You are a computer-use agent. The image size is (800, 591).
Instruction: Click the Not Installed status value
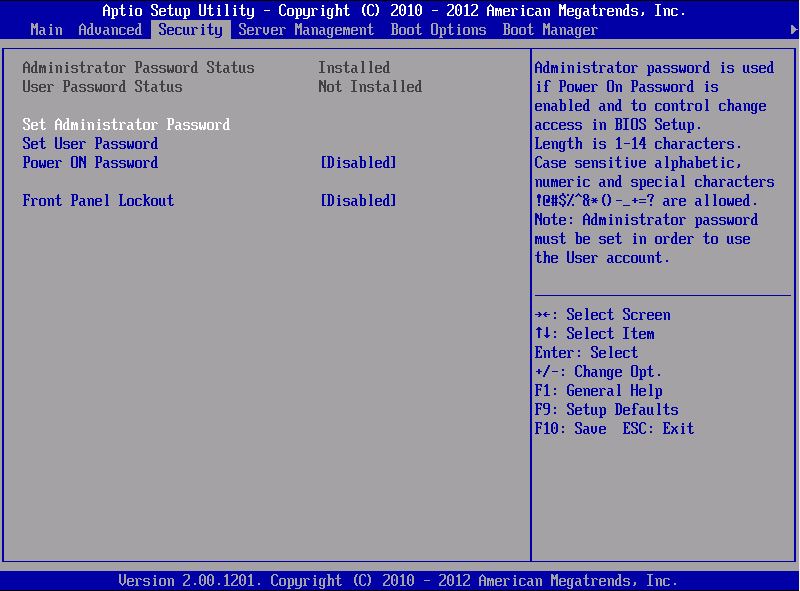coord(370,87)
